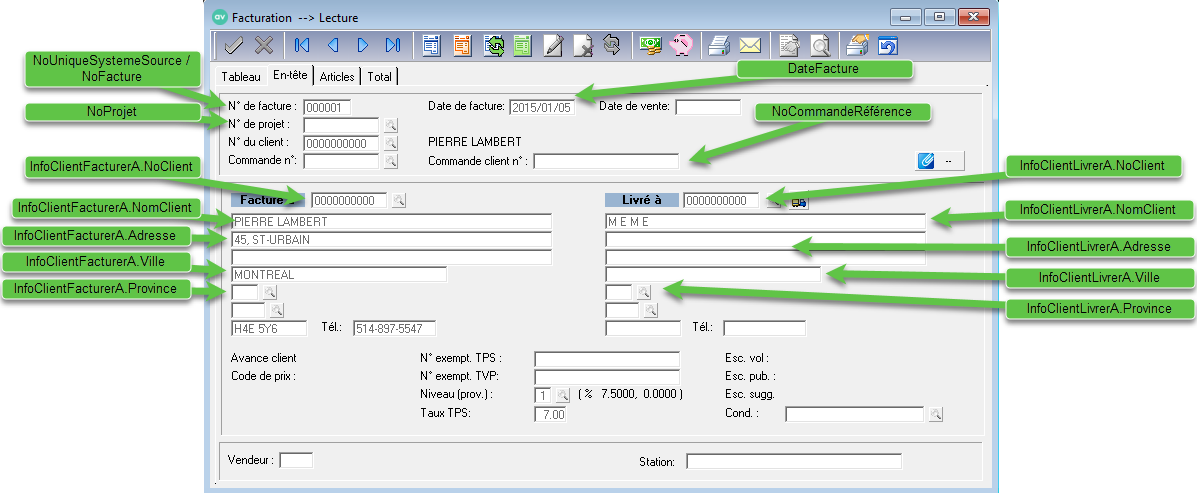Screen dimensions: 1197x493
Task: Click the pink piggy bank icon
Action: pos(681,45)
